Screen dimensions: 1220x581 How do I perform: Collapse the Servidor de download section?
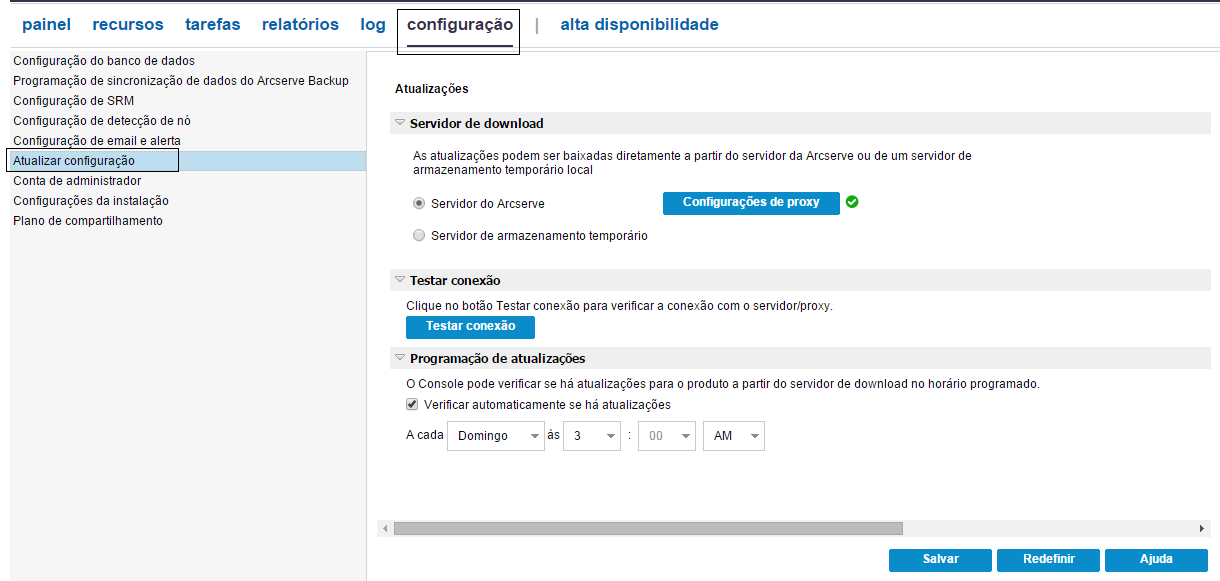[399, 122]
